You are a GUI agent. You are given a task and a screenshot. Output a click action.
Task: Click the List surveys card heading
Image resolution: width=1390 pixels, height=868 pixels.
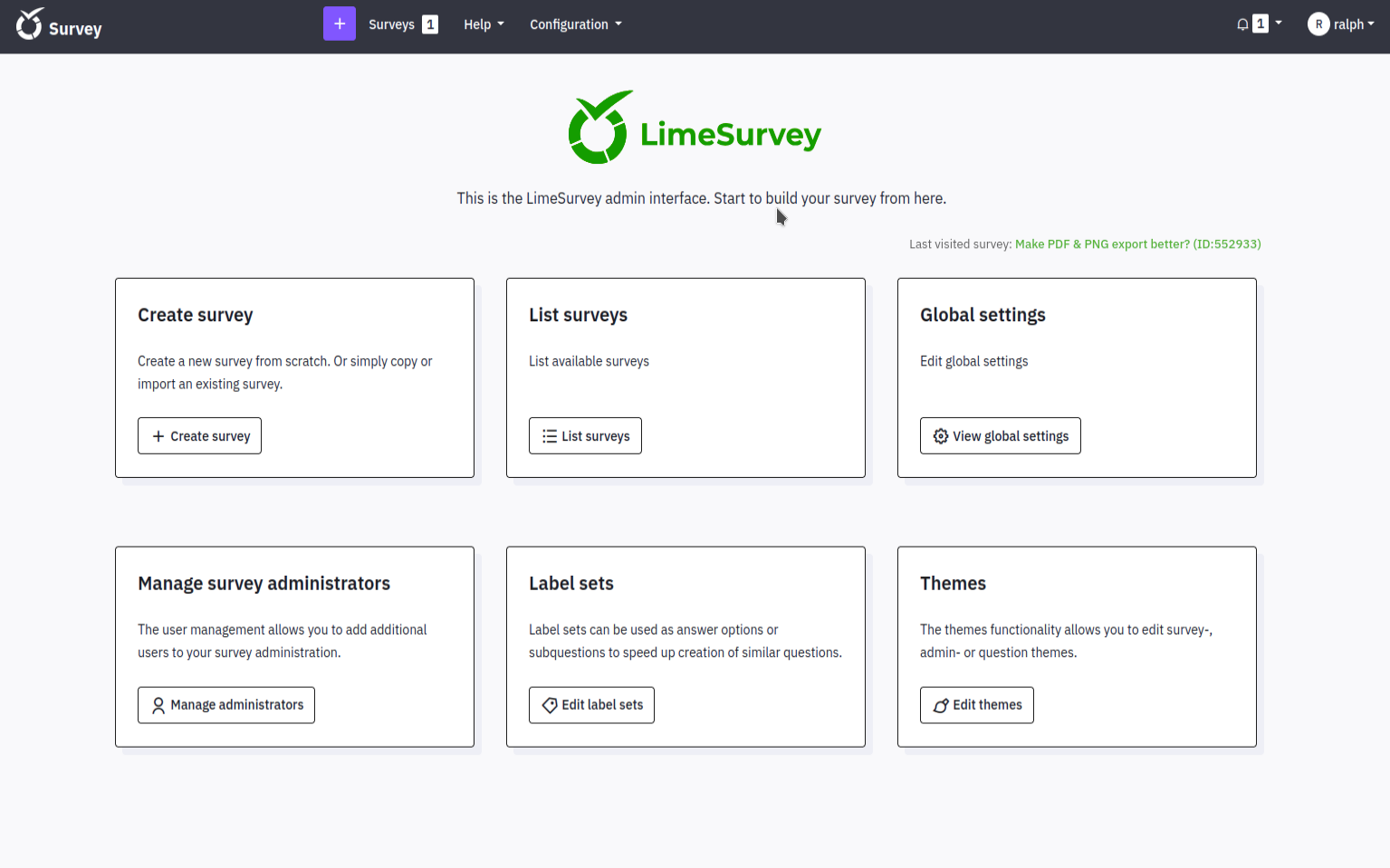click(x=578, y=315)
